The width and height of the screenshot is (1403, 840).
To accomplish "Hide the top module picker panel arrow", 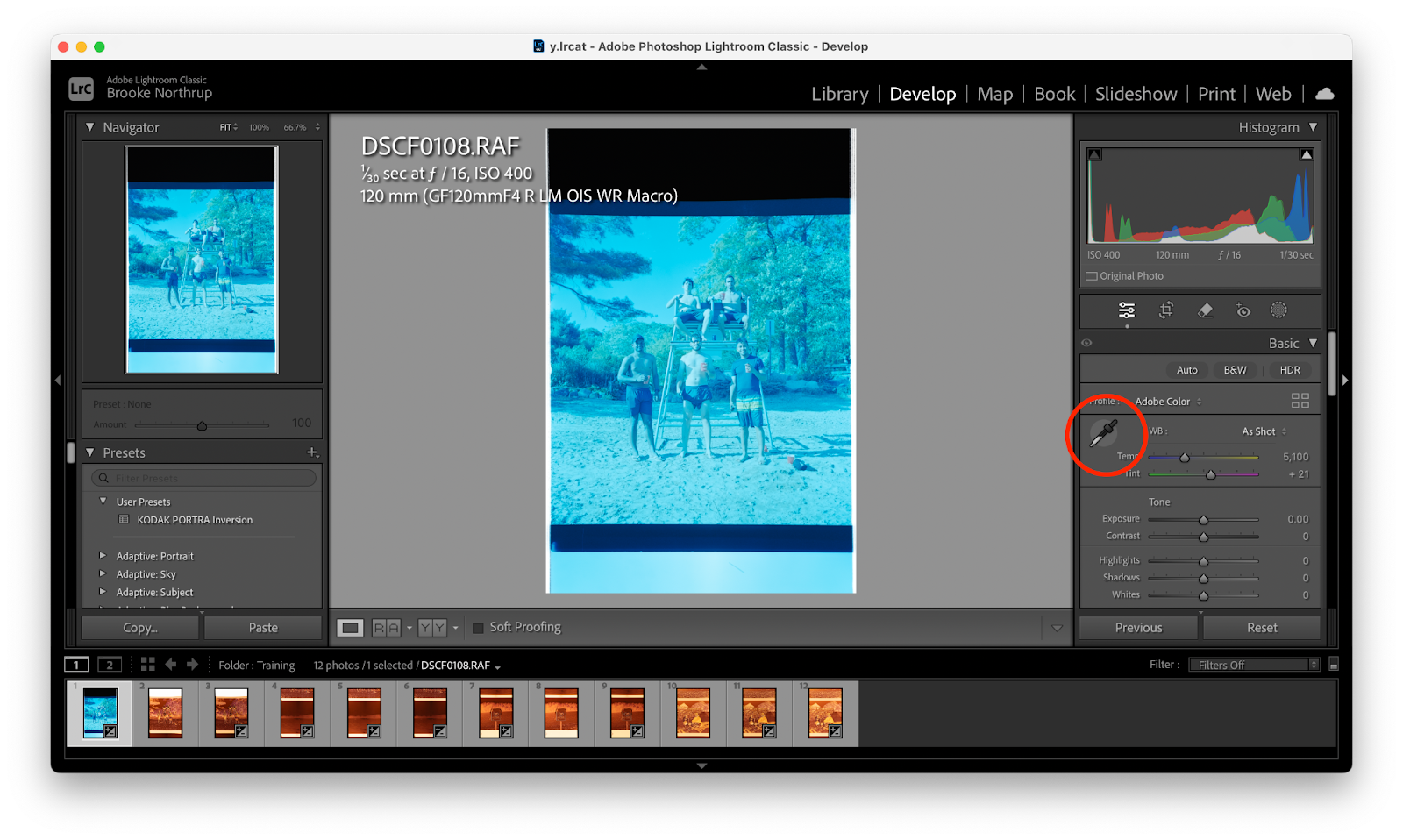I will (x=701, y=67).
